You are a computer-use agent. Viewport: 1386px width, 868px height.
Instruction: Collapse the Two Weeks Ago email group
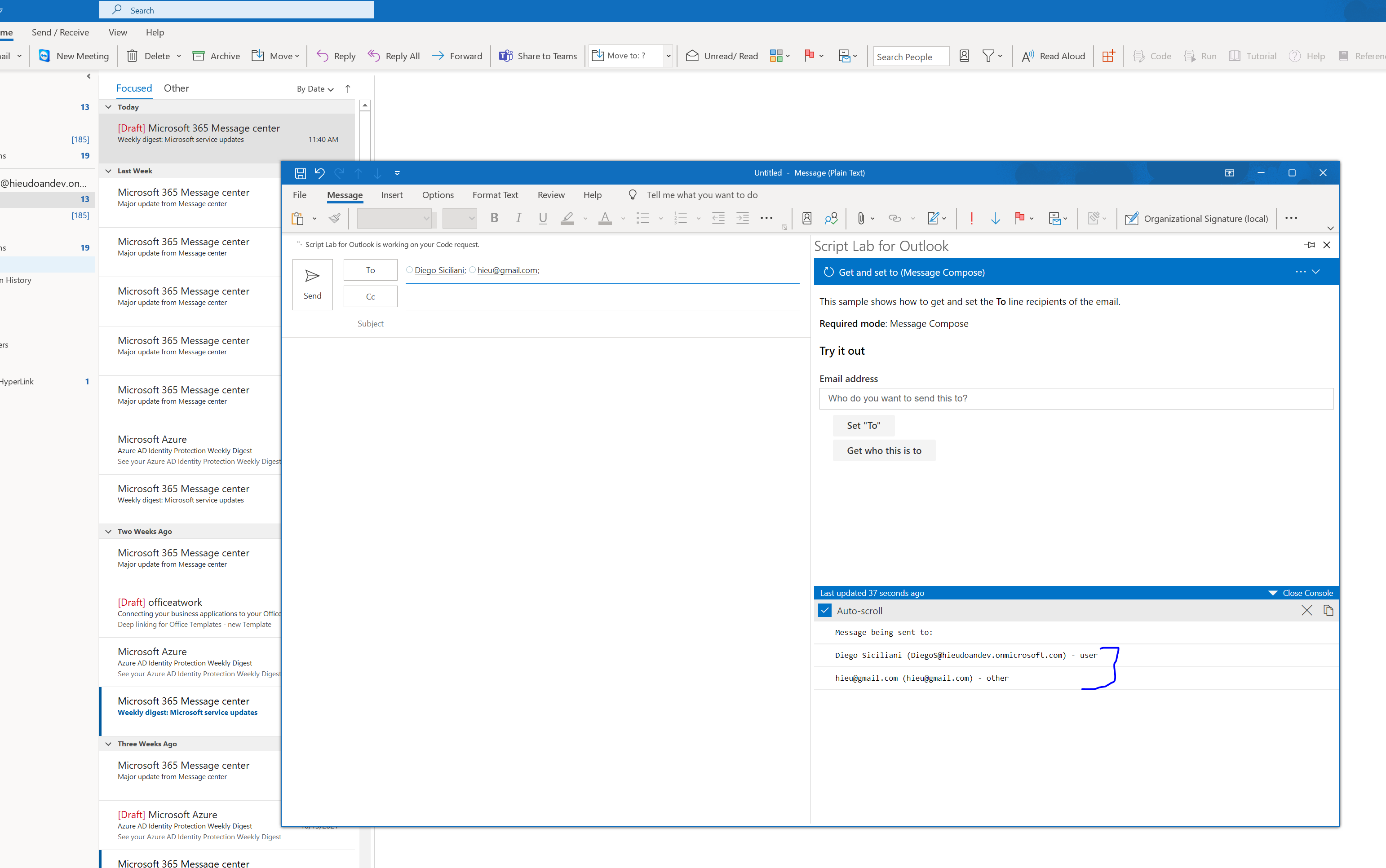tap(109, 531)
